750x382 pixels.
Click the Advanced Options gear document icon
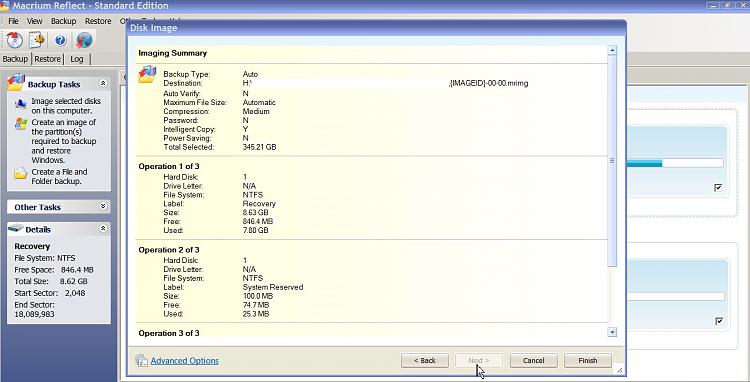click(x=142, y=360)
